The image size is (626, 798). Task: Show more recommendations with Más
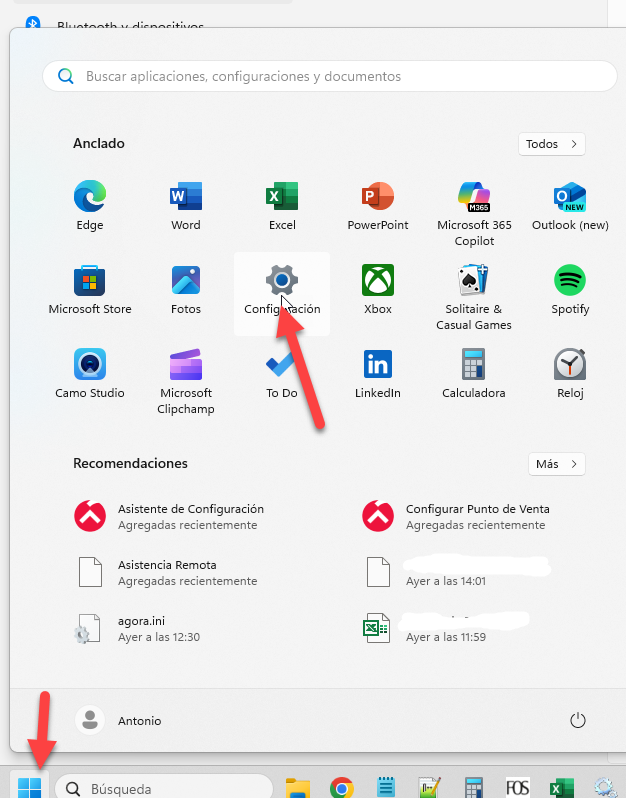point(557,464)
